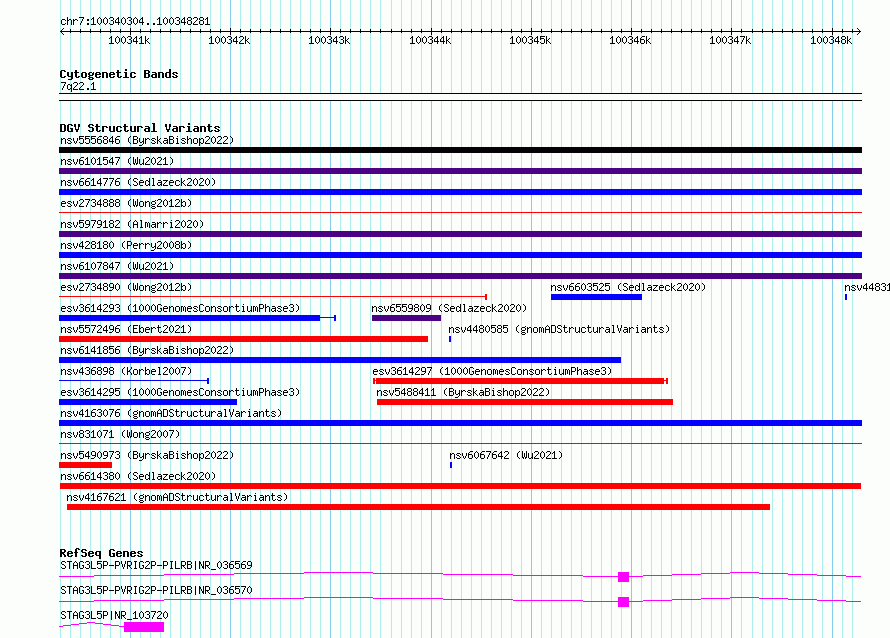Viewport: 890px width, 638px height.
Task: Click the nsv5490973 (ByrskaBishop2022) short red bar
Action: point(86,465)
